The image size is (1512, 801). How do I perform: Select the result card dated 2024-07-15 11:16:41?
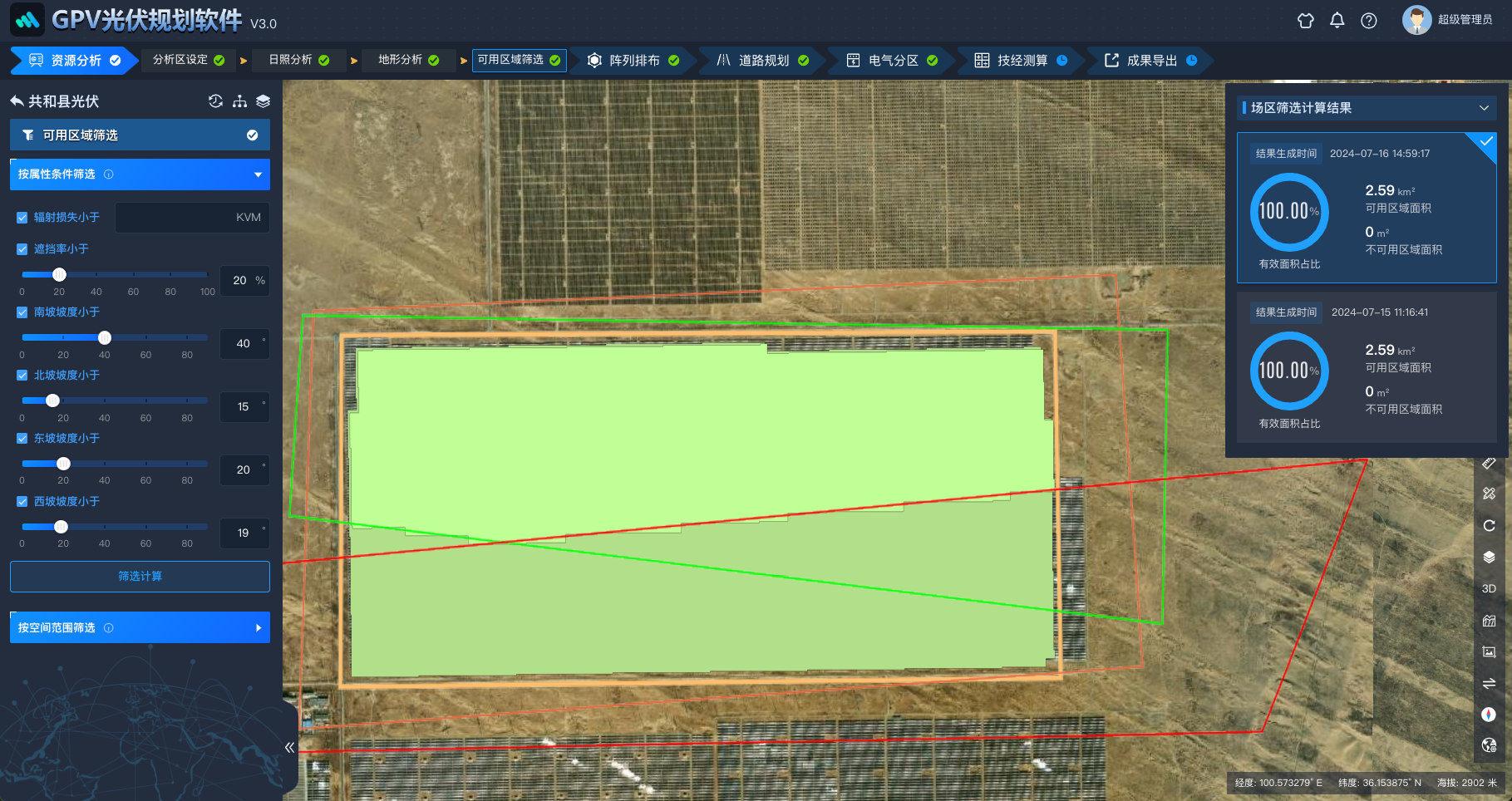[1367, 367]
